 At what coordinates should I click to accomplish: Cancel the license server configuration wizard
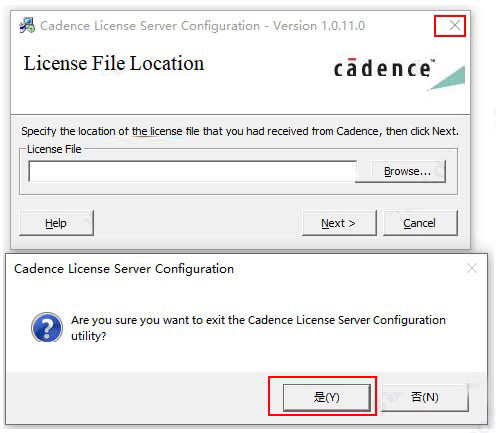coord(420,223)
